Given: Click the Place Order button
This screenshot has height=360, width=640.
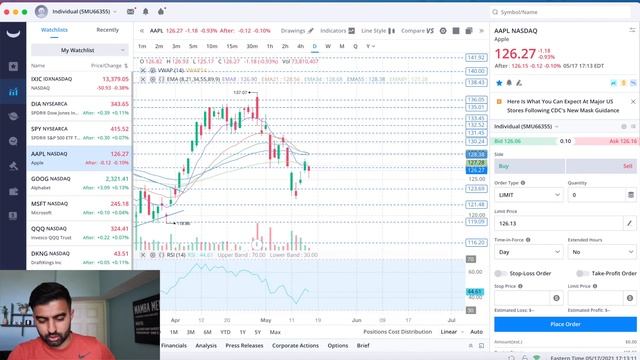Looking at the screenshot, I should [565, 324].
